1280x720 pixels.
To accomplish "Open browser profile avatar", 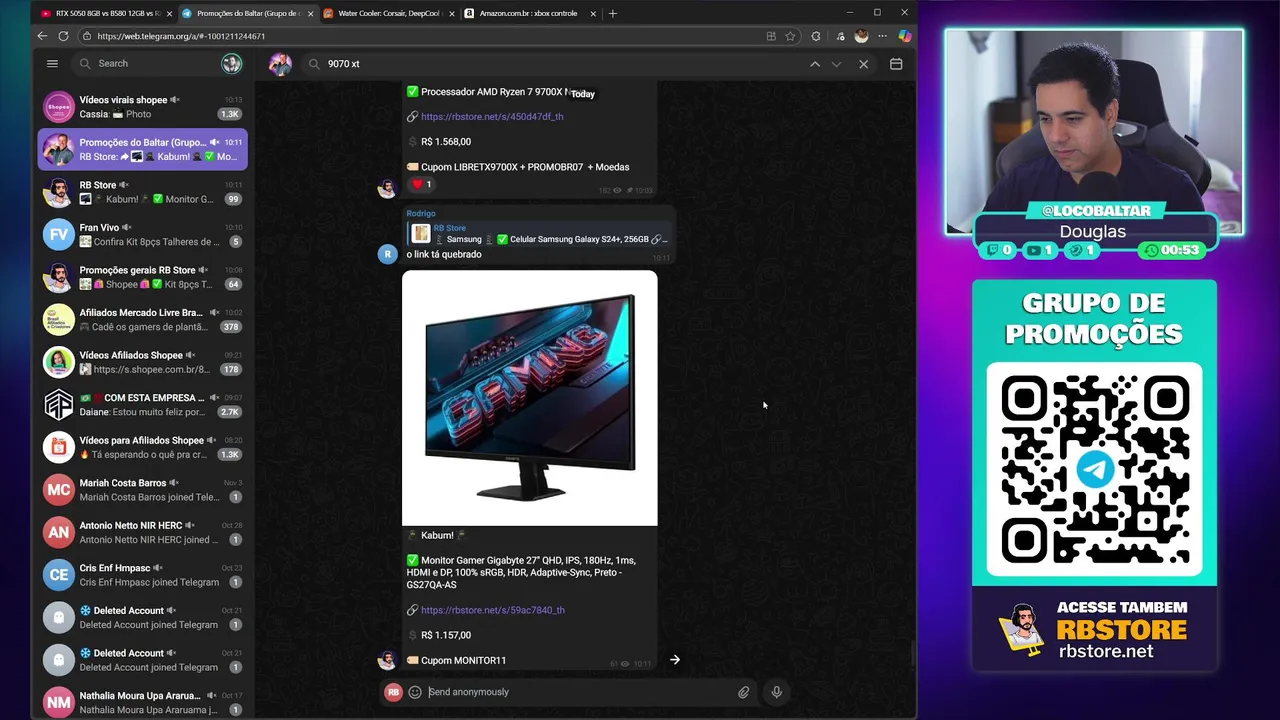I will pyautogui.click(x=861, y=36).
